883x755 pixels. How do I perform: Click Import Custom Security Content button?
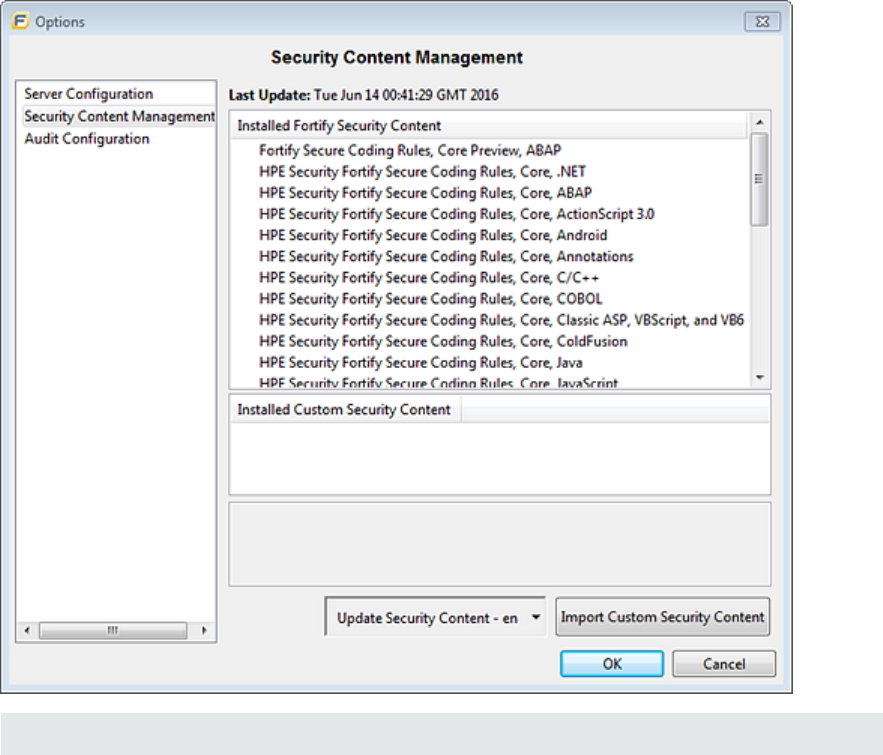[x=662, y=617]
